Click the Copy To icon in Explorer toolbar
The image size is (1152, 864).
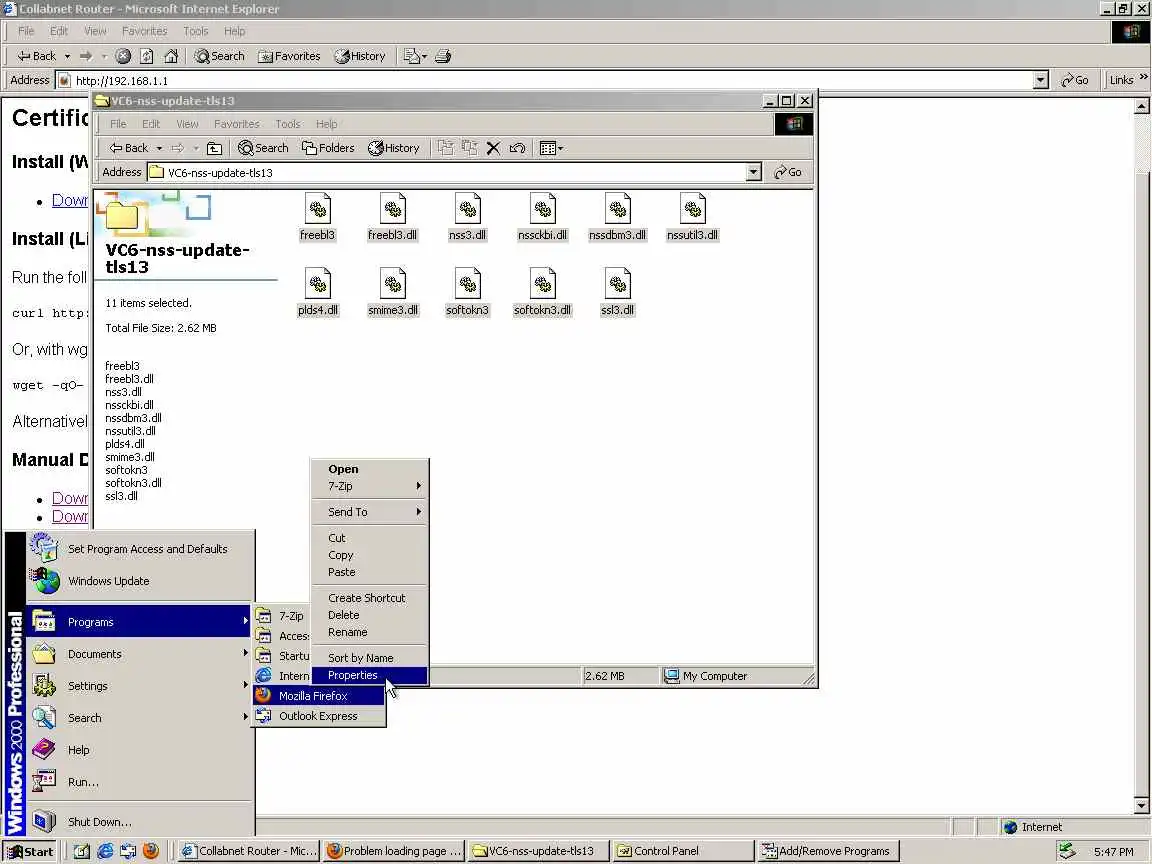(469, 148)
